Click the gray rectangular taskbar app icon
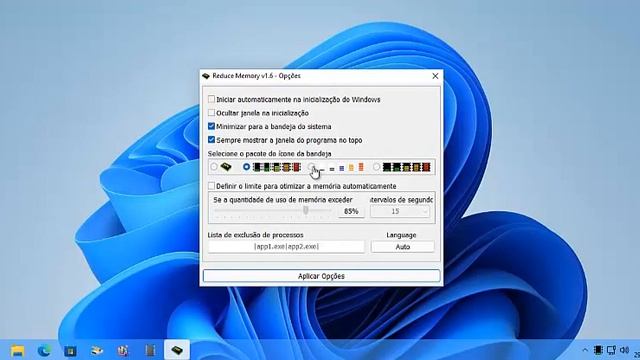Screen dimensions: 640x360 (150, 351)
